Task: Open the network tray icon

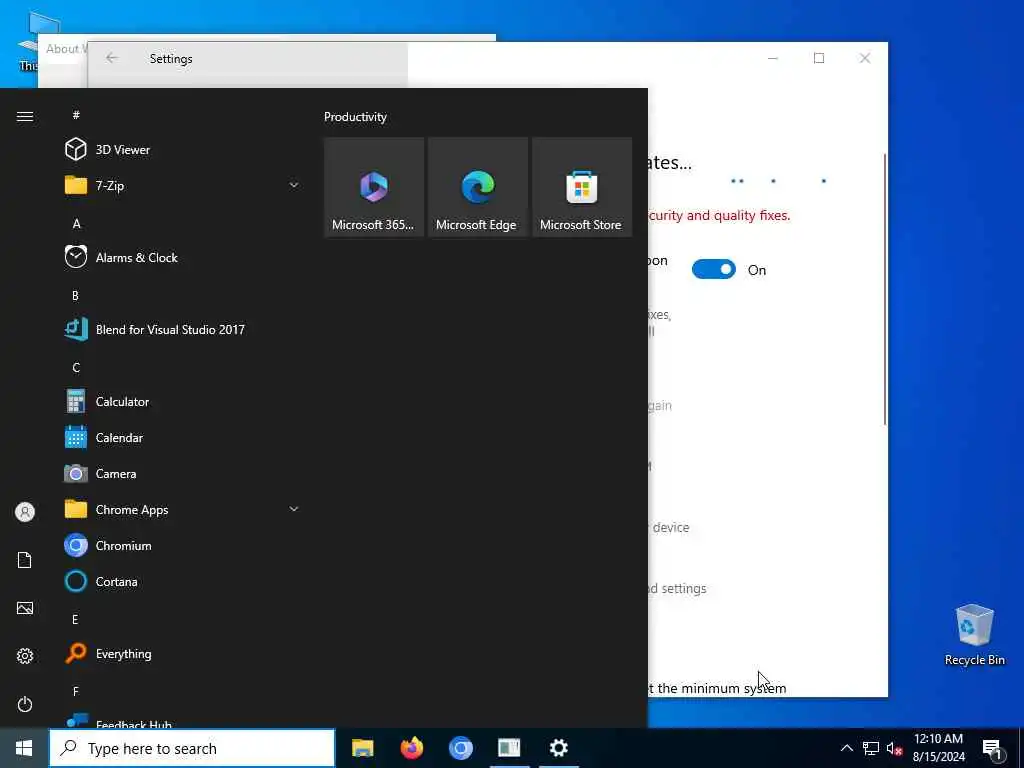Action: (871, 748)
